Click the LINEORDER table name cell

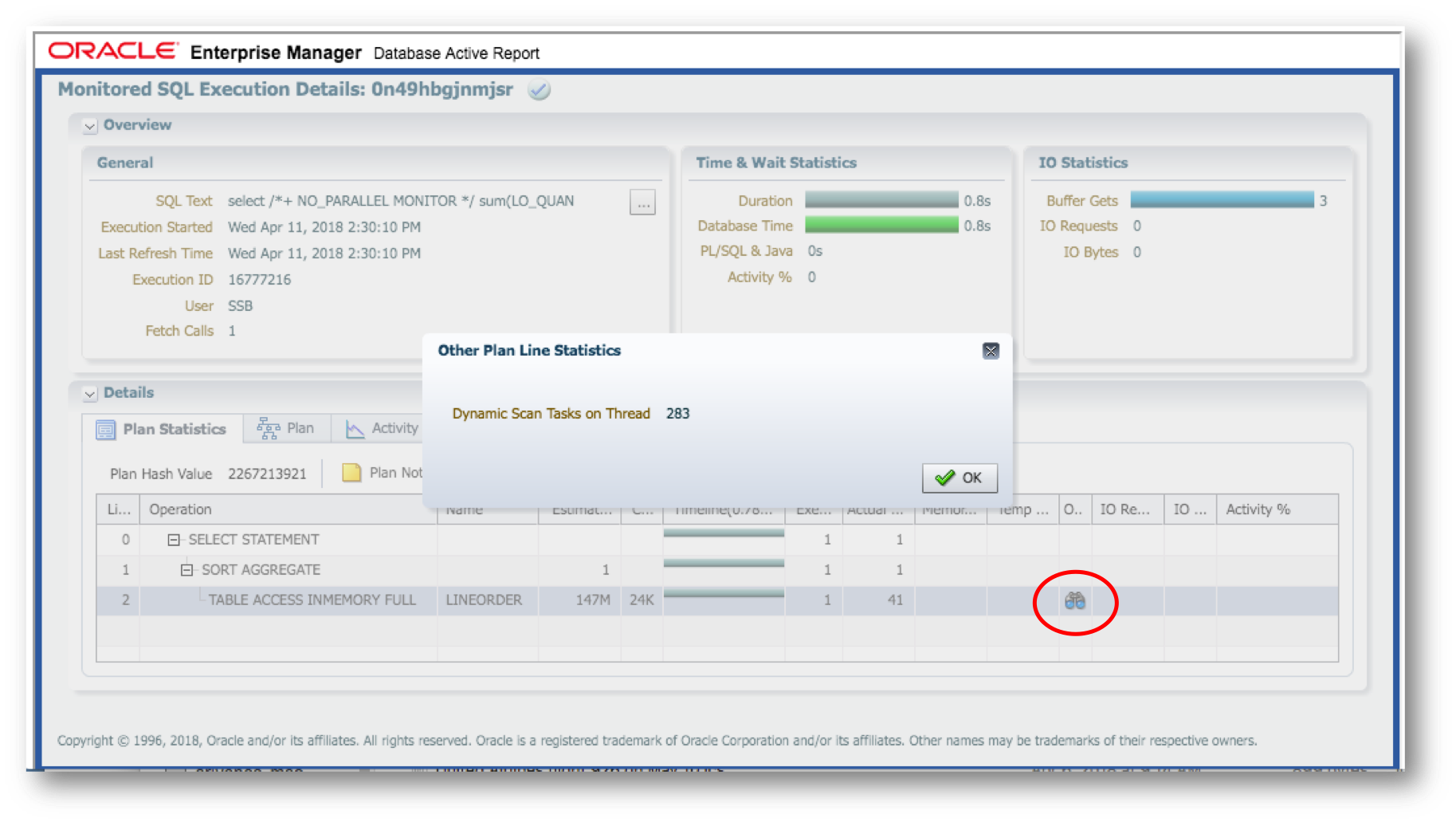coord(484,600)
